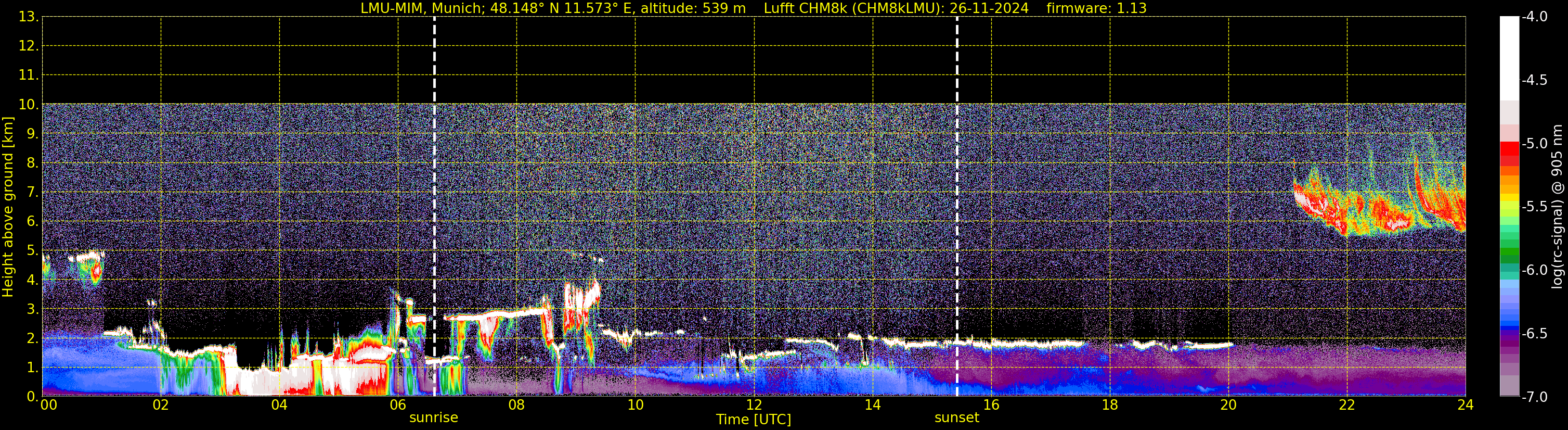Image resolution: width=1568 pixels, height=430 pixels.
Task: Click the 'sunrise' label below the axis
Action: coord(433,417)
